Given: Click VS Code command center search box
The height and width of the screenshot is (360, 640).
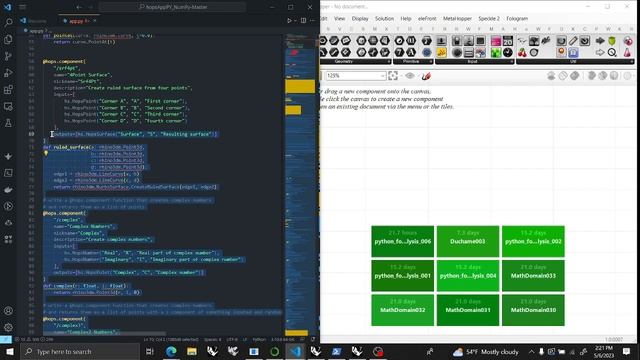Looking at the screenshot, I should pyautogui.click(x=173, y=7).
